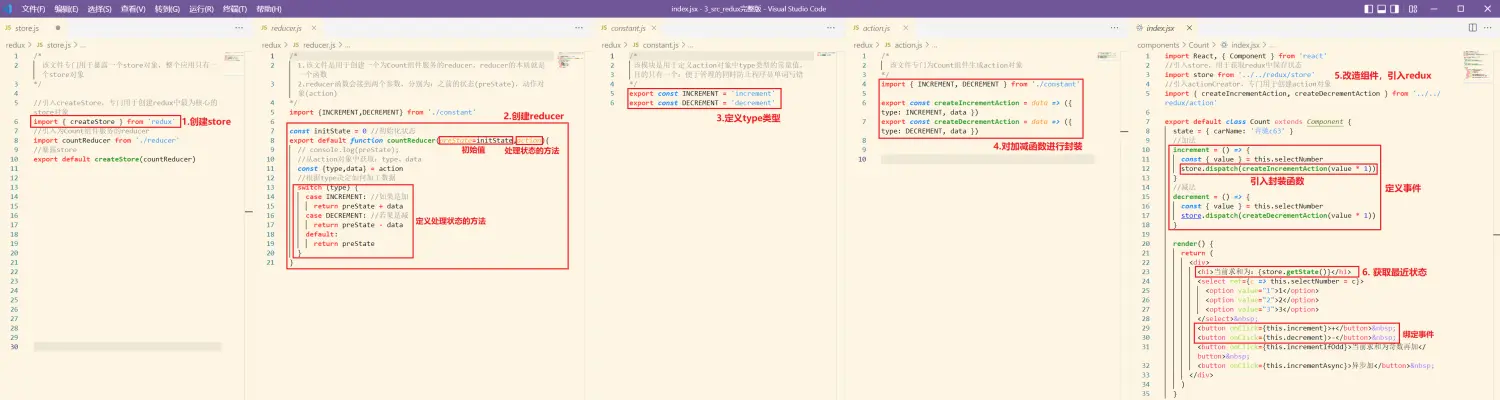Click 'redux' breadcrumb above reducer.js
Image resolution: width=1500 pixels, height=400 pixels.
point(271,45)
